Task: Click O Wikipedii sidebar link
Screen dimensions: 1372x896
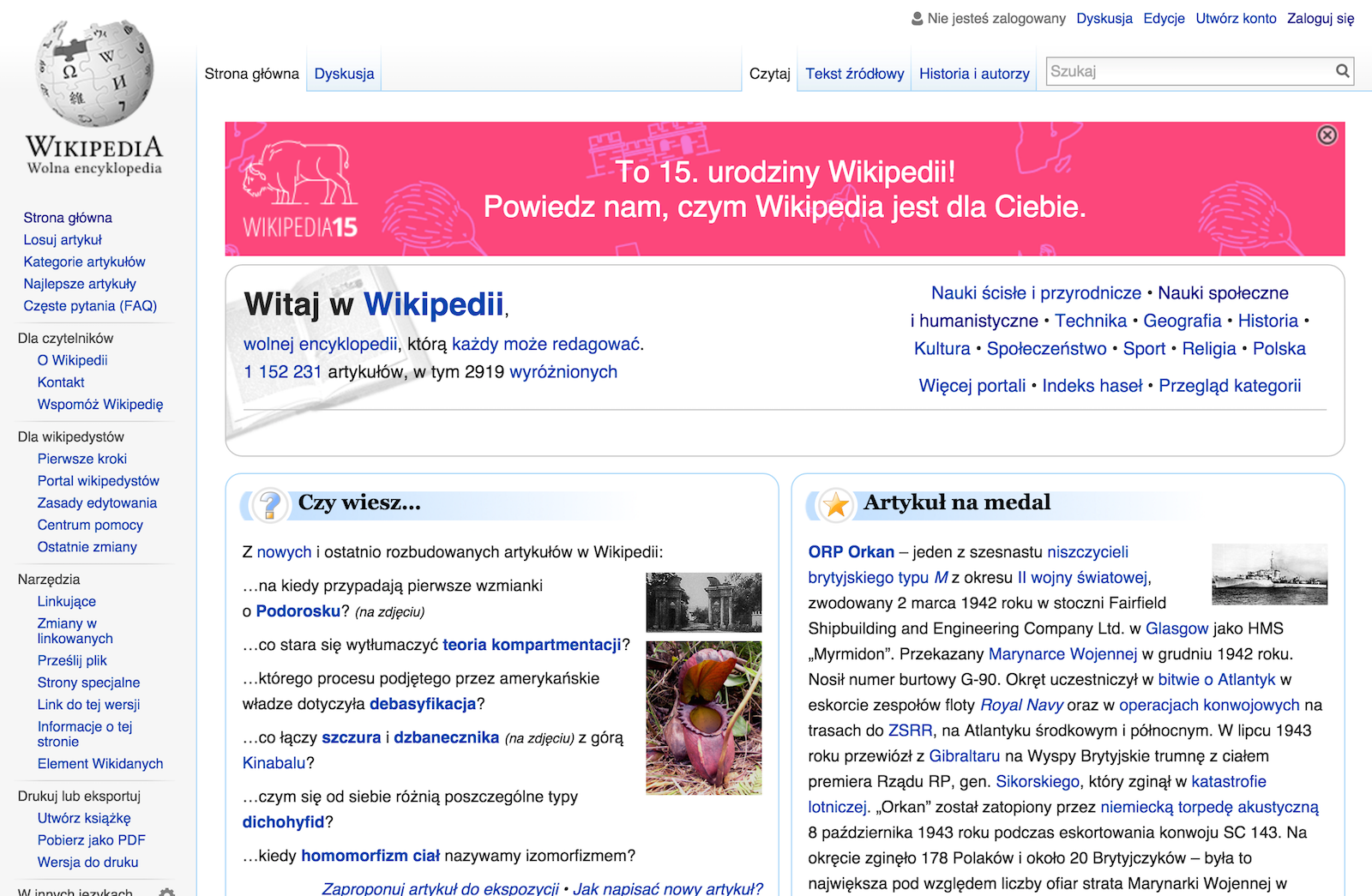Action: tap(72, 360)
